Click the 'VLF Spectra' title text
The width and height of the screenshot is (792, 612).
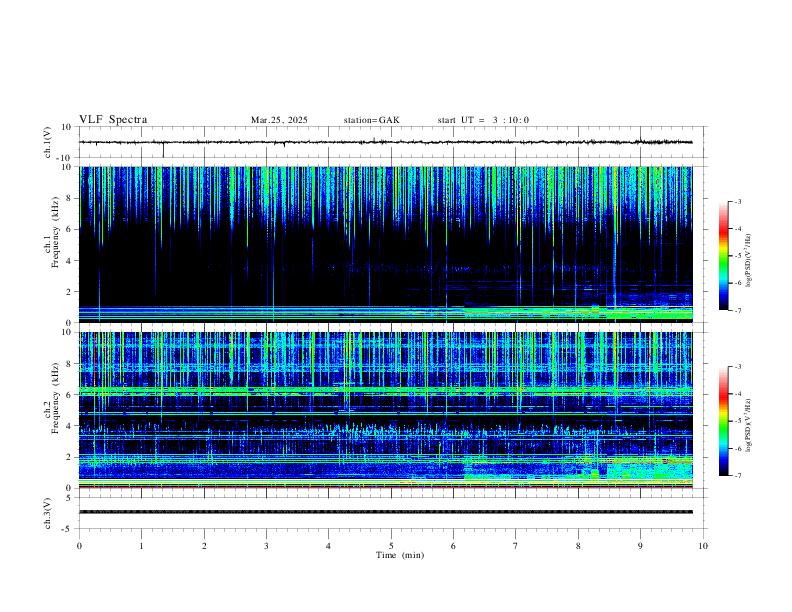tap(113, 120)
